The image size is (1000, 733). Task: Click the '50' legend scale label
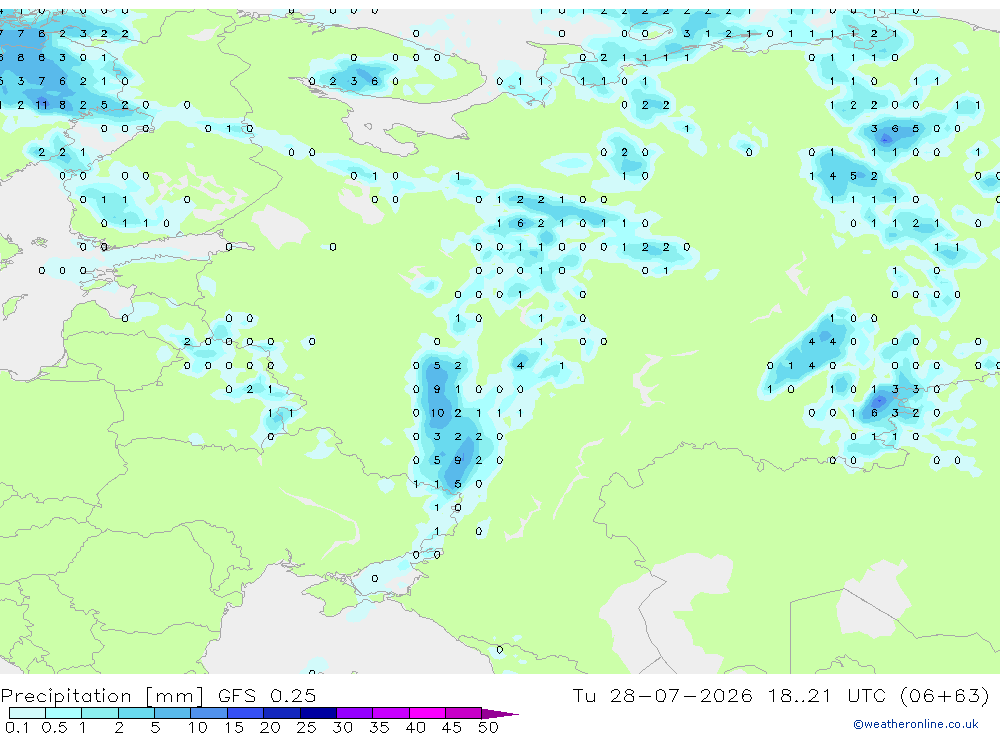(x=488, y=727)
